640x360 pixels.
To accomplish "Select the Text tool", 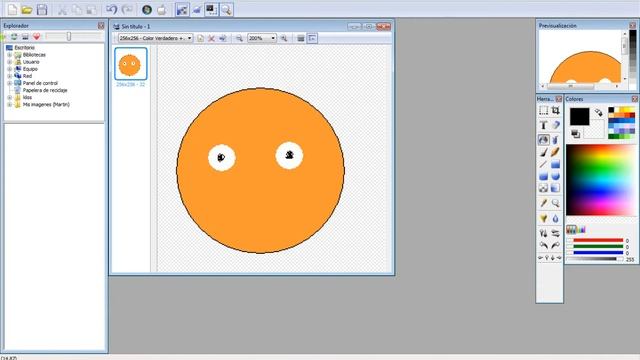I will [x=543, y=125].
